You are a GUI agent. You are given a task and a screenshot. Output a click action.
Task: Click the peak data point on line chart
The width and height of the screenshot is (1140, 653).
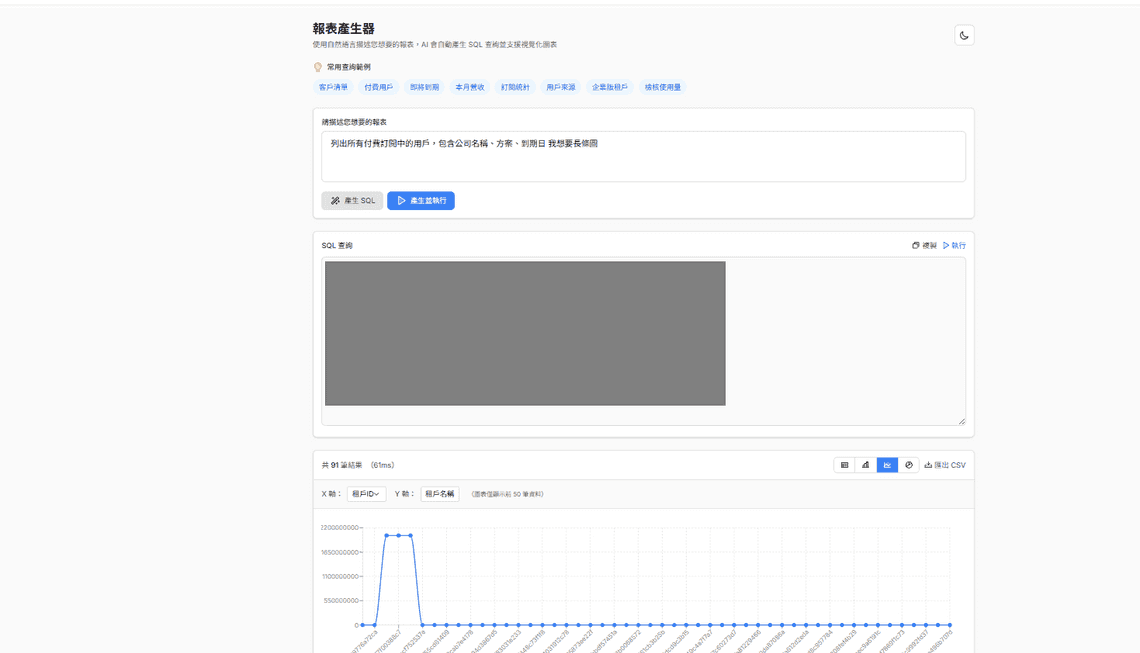(x=398, y=535)
